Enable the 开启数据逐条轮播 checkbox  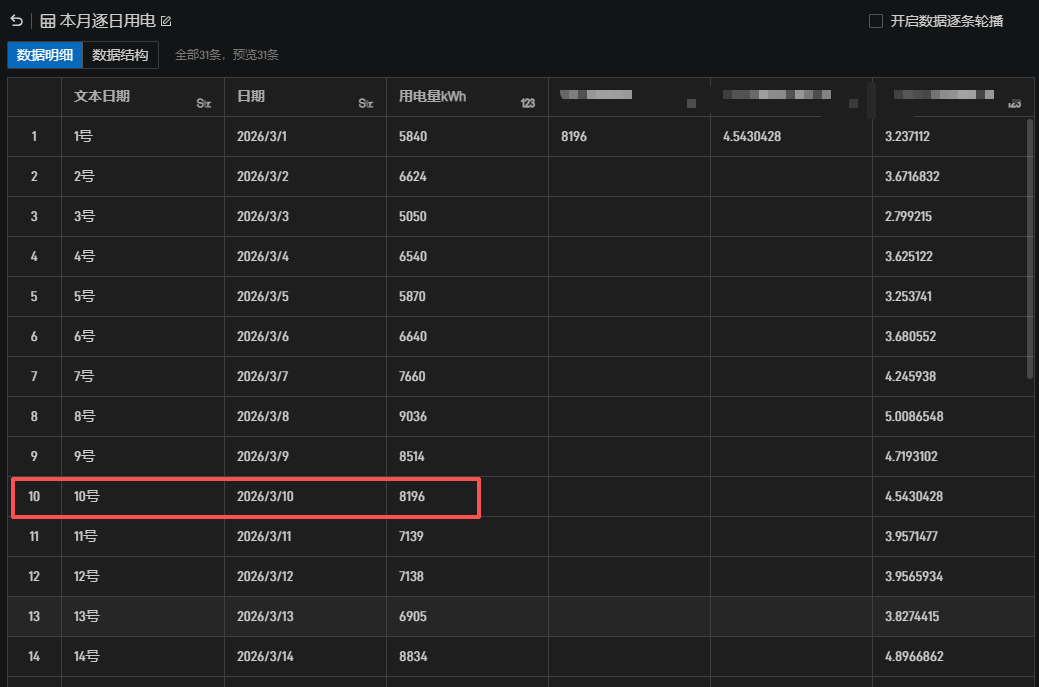pos(876,21)
